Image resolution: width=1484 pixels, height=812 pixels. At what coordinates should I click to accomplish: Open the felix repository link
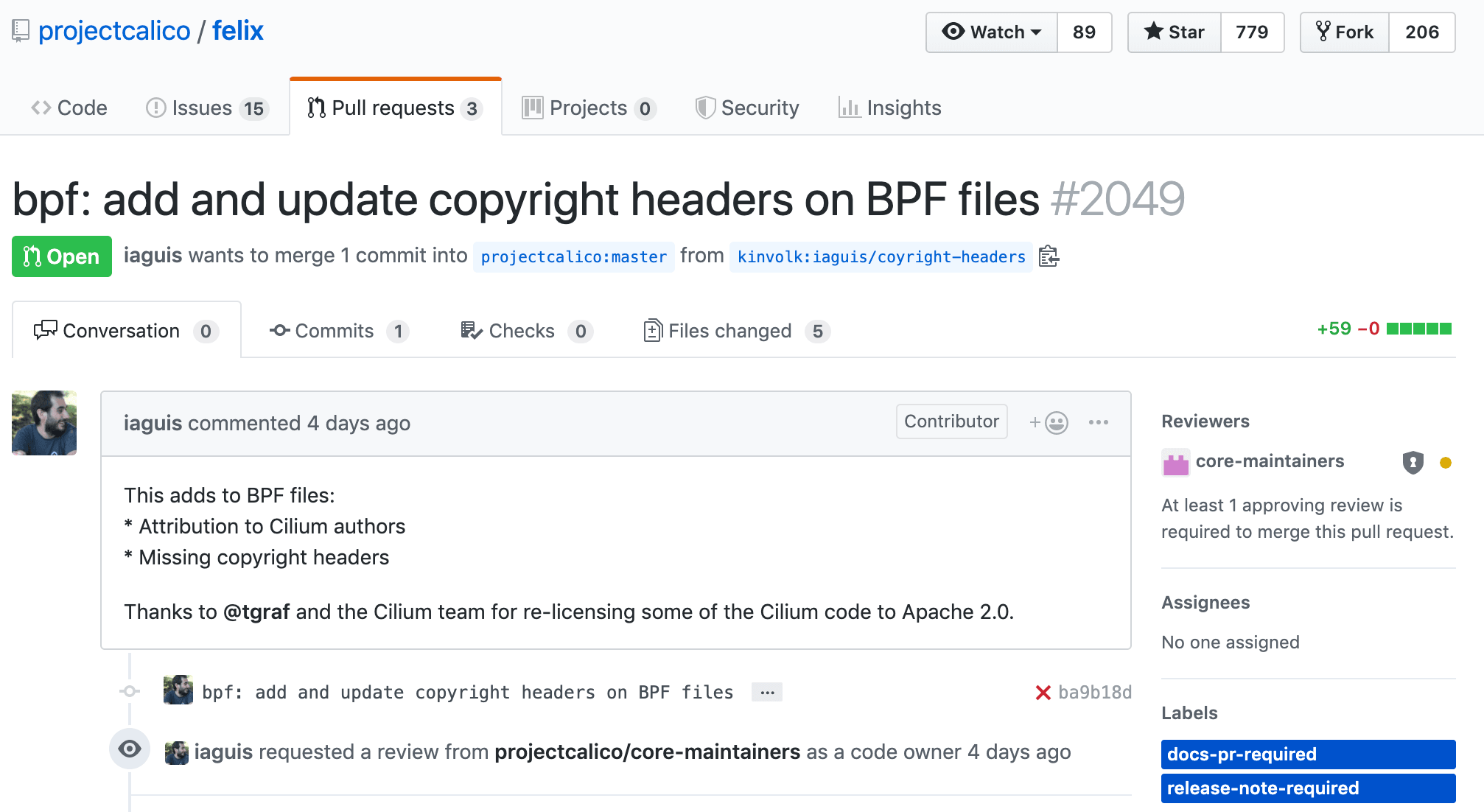click(237, 31)
